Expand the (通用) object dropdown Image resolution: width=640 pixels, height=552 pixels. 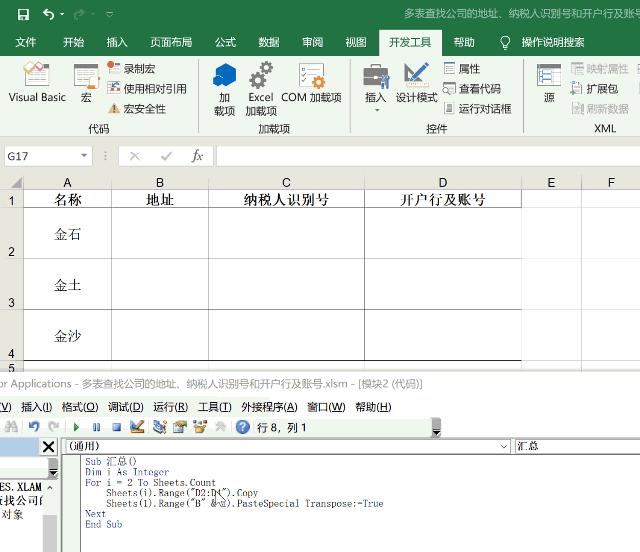[504, 446]
